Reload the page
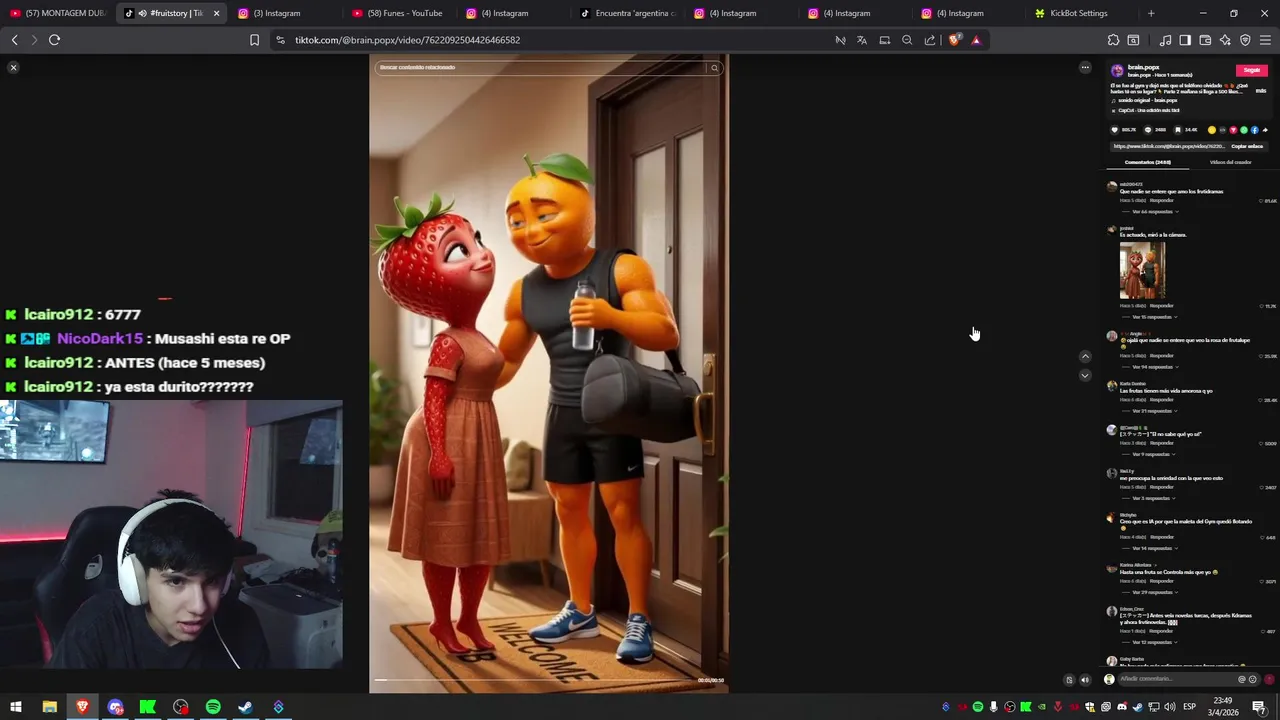This screenshot has height=720, width=1280. [x=54, y=40]
